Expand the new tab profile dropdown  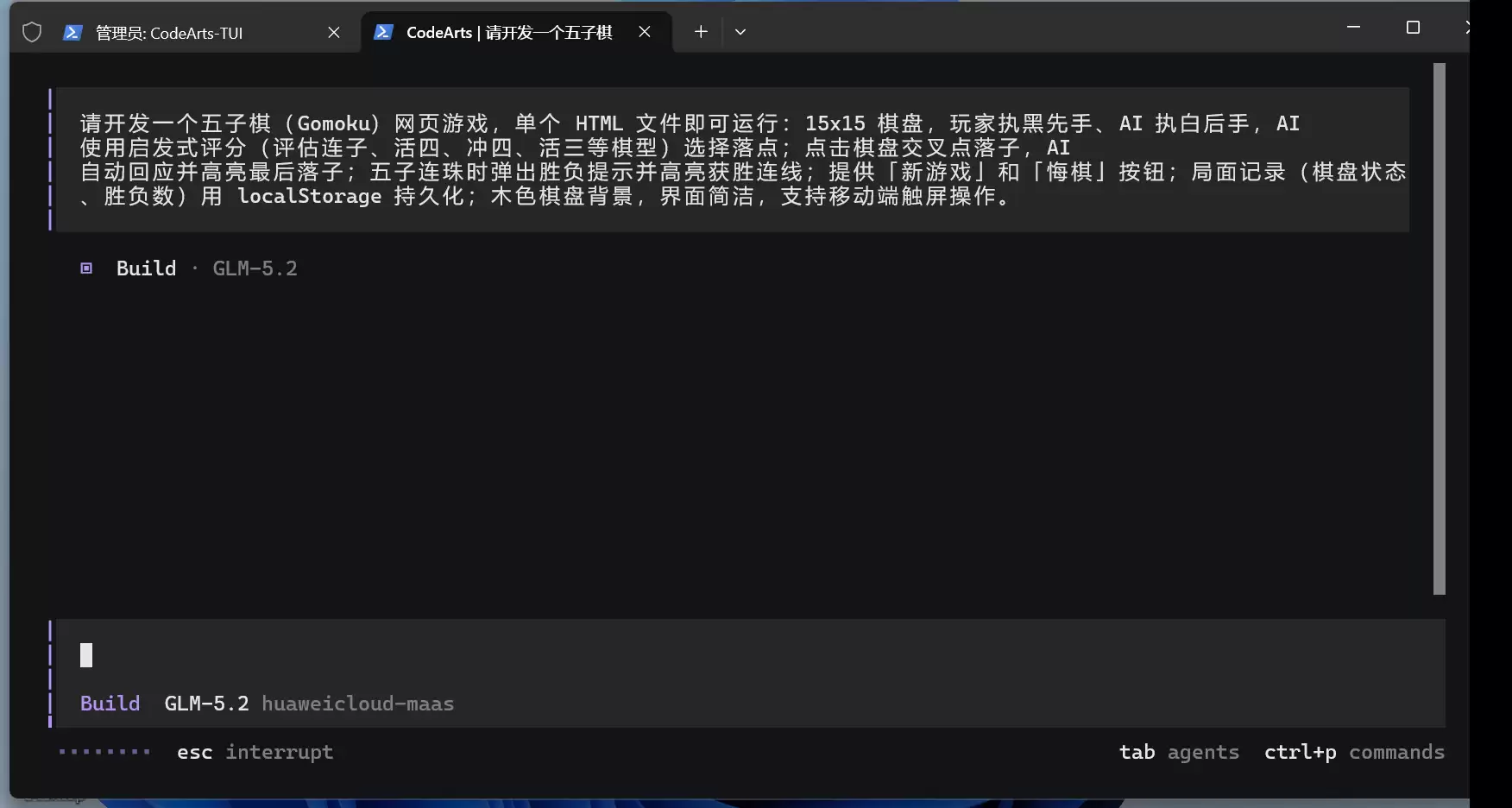[x=740, y=32]
